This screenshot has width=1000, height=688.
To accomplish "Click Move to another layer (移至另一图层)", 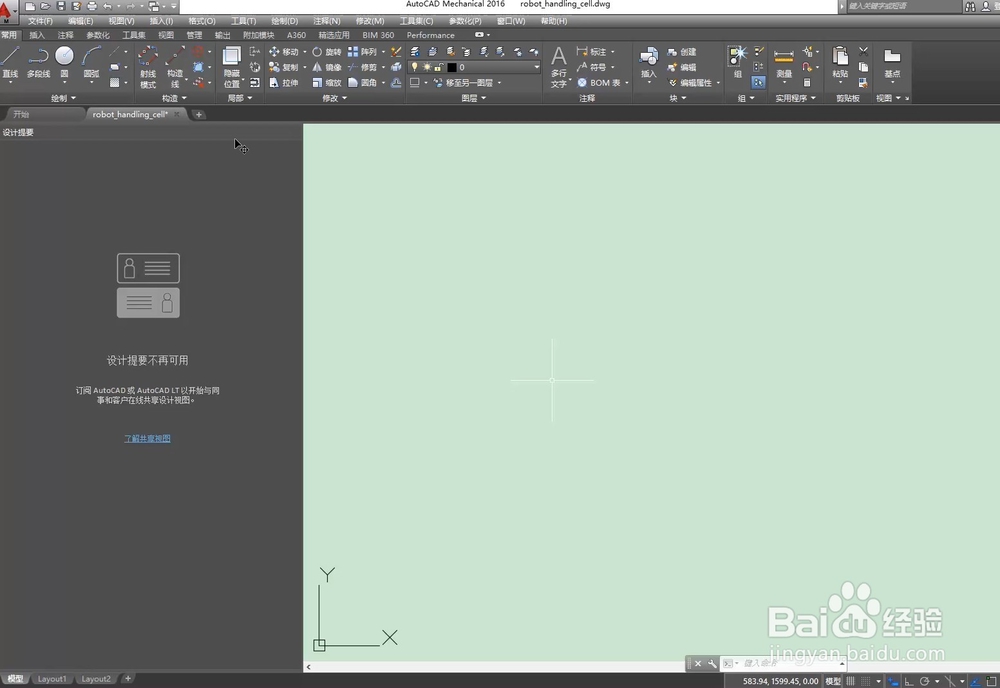I will coord(464,83).
